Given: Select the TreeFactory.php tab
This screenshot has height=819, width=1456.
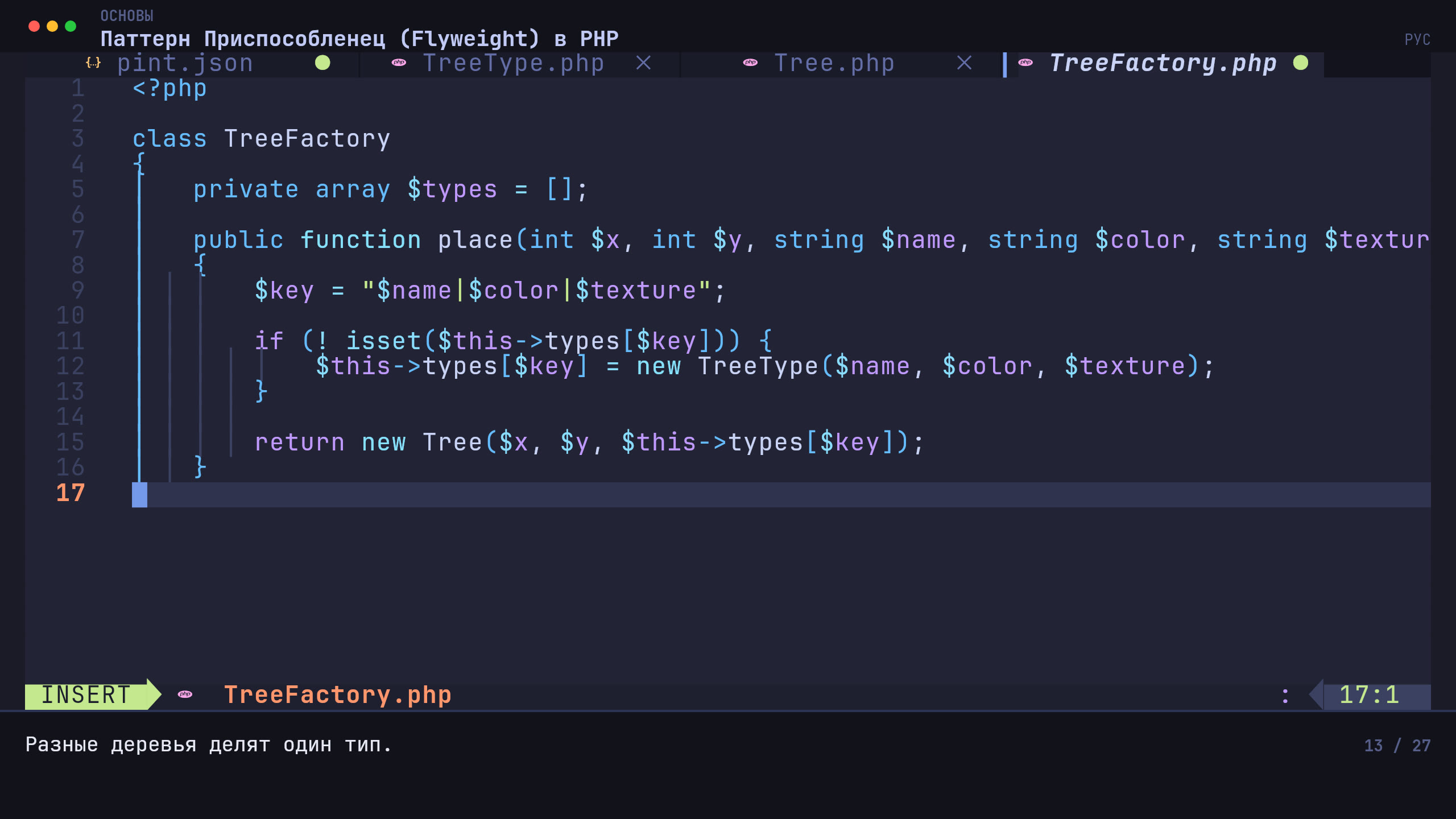Looking at the screenshot, I should tap(1163, 63).
